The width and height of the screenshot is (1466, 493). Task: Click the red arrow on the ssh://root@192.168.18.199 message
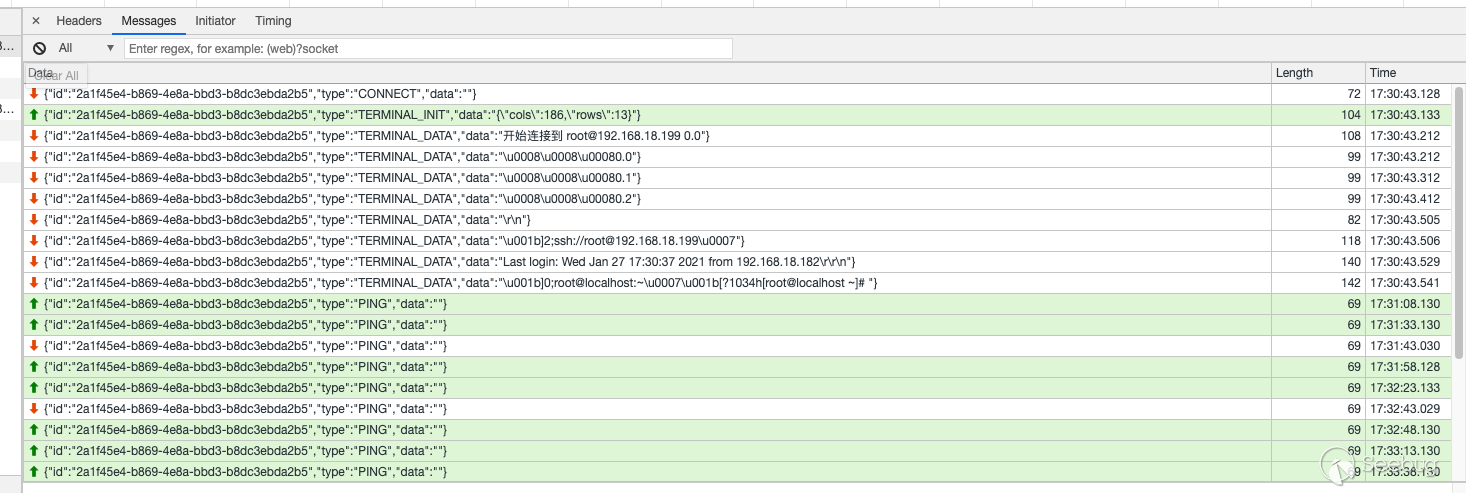[34, 241]
